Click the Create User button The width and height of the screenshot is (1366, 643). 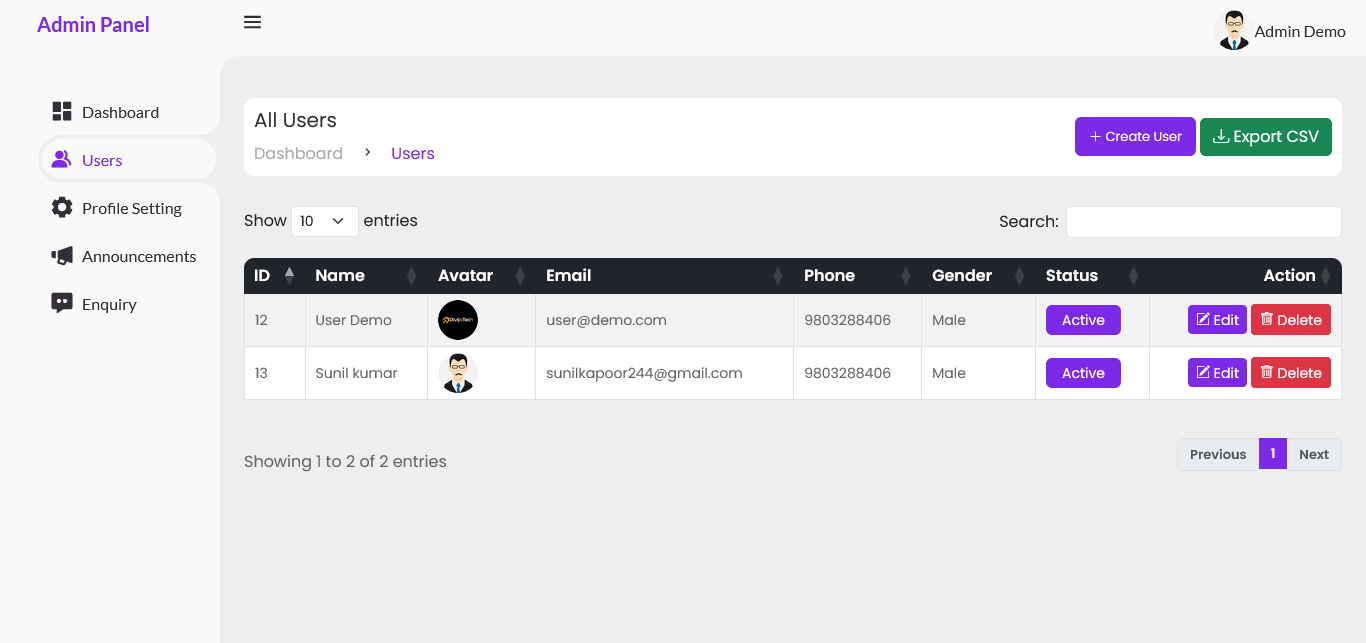pos(1134,137)
